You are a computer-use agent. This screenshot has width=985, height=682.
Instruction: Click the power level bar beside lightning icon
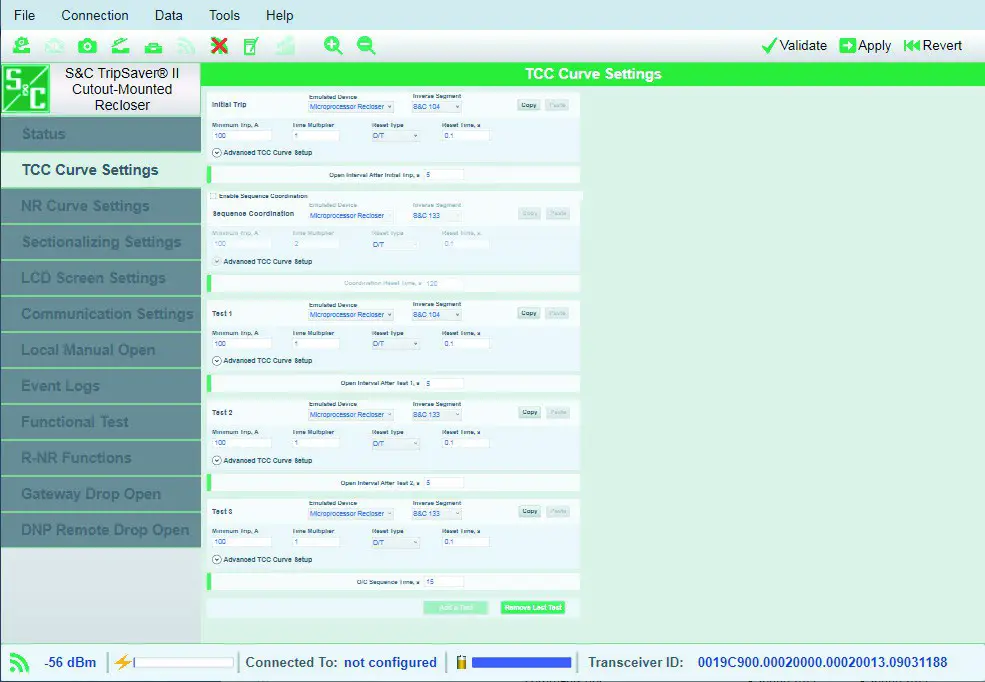click(x=183, y=662)
